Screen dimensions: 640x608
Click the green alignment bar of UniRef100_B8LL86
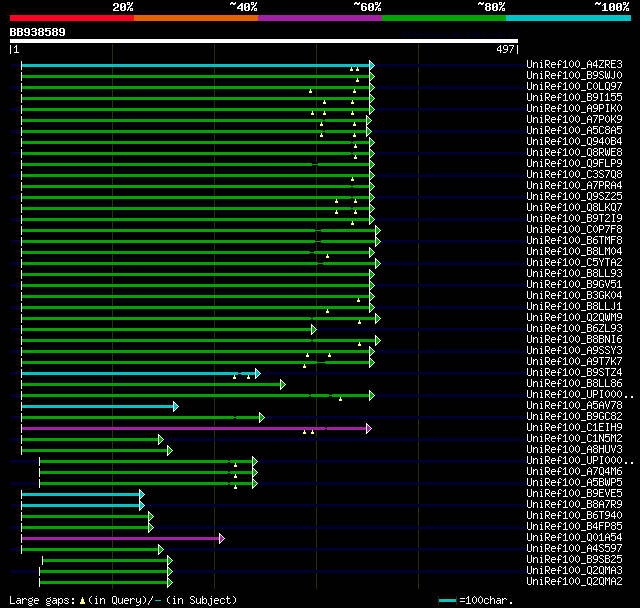click(151, 384)
